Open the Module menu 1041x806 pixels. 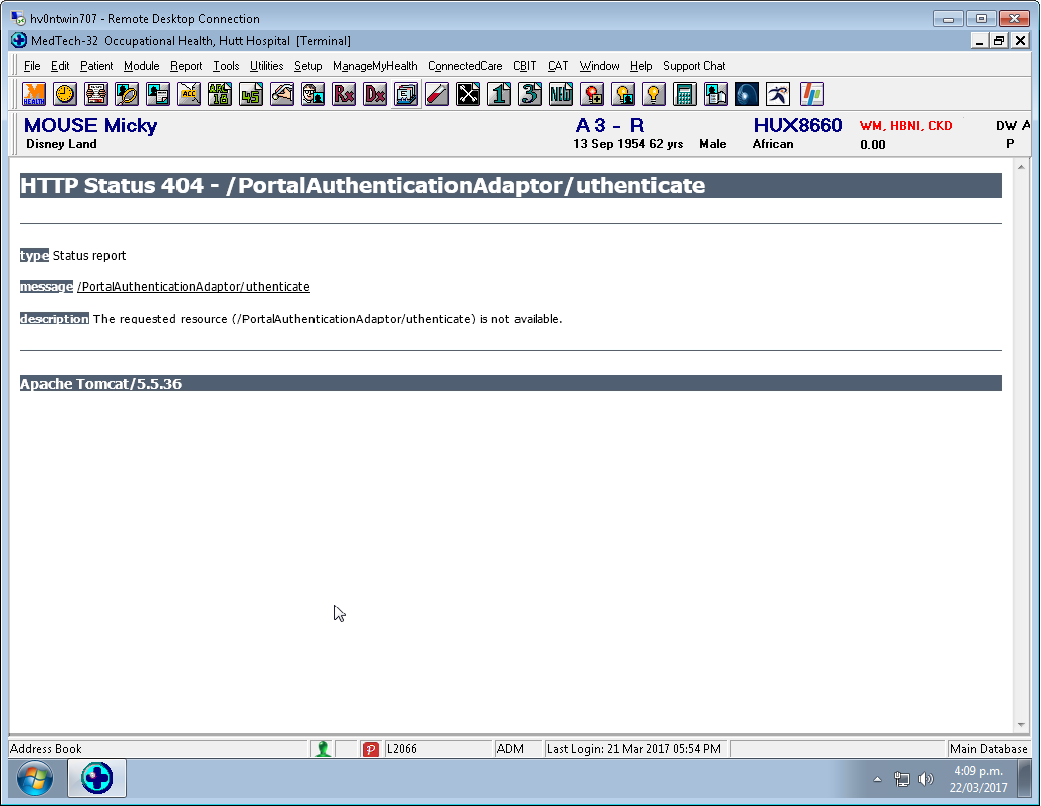pyautogui.click(x=141, y=66)
